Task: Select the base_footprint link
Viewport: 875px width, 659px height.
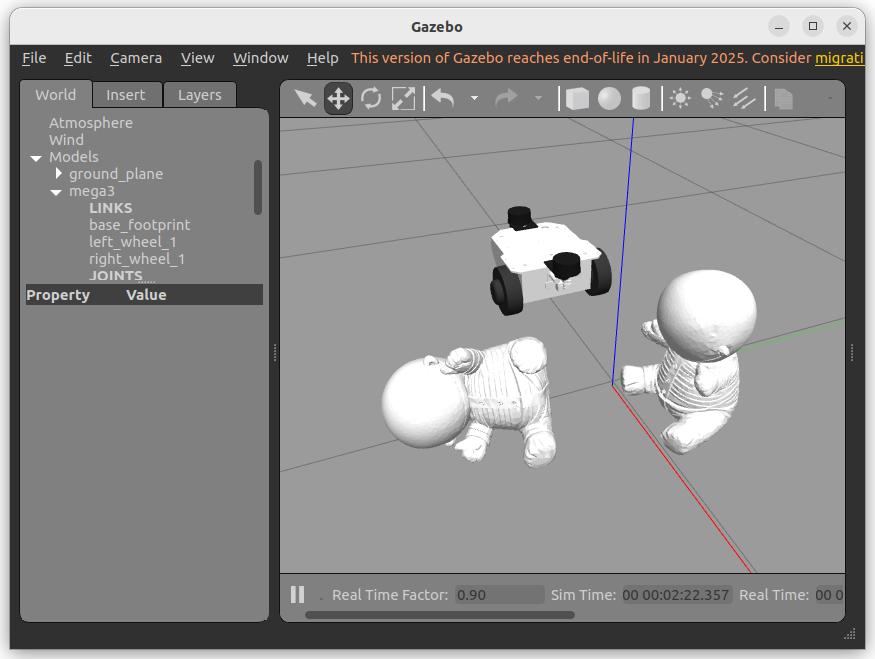Action: pos(139,225)
